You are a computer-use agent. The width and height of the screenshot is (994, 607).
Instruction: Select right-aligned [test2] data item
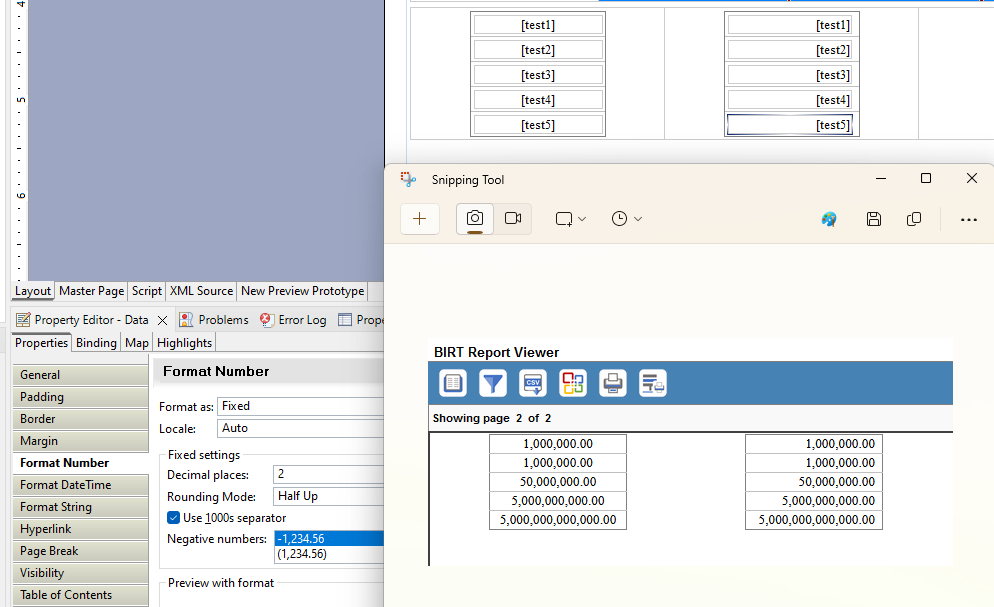point(790,49)
